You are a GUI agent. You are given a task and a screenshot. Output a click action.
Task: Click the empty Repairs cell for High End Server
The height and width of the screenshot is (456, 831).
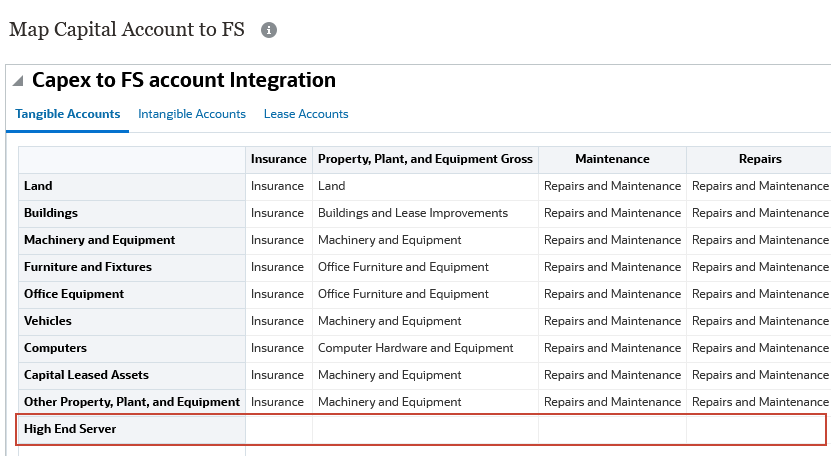(x=755, y=429)
